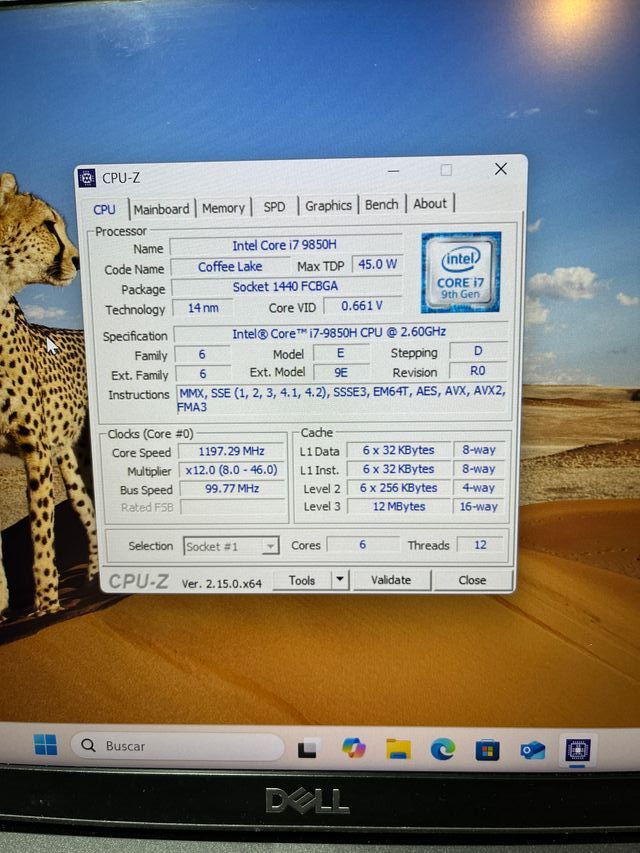The image size is (640, 853).
Task: Open the About tab
Action: pos(430,203)
